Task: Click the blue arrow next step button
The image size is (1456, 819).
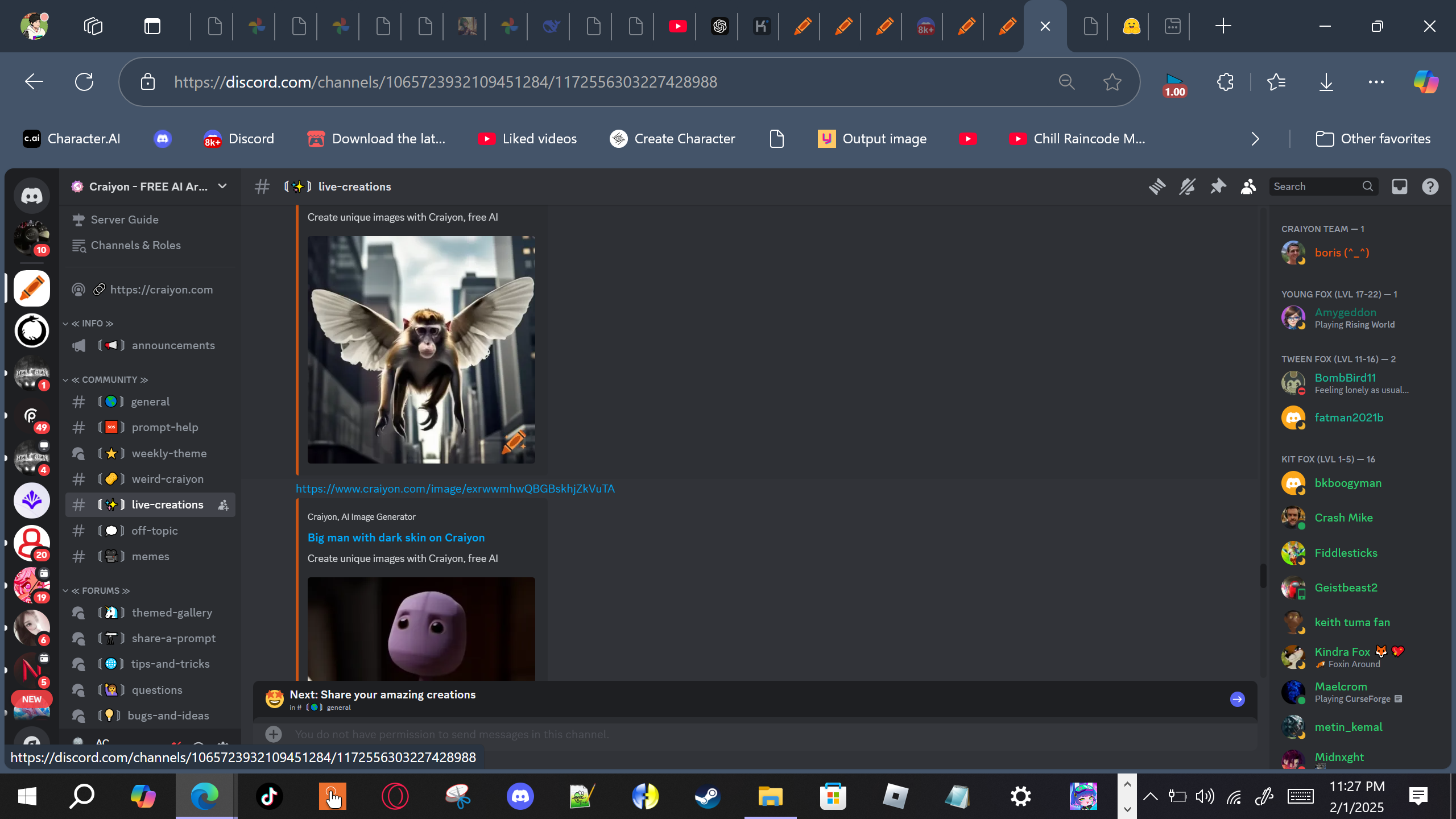Action: tap(1237, 699)
